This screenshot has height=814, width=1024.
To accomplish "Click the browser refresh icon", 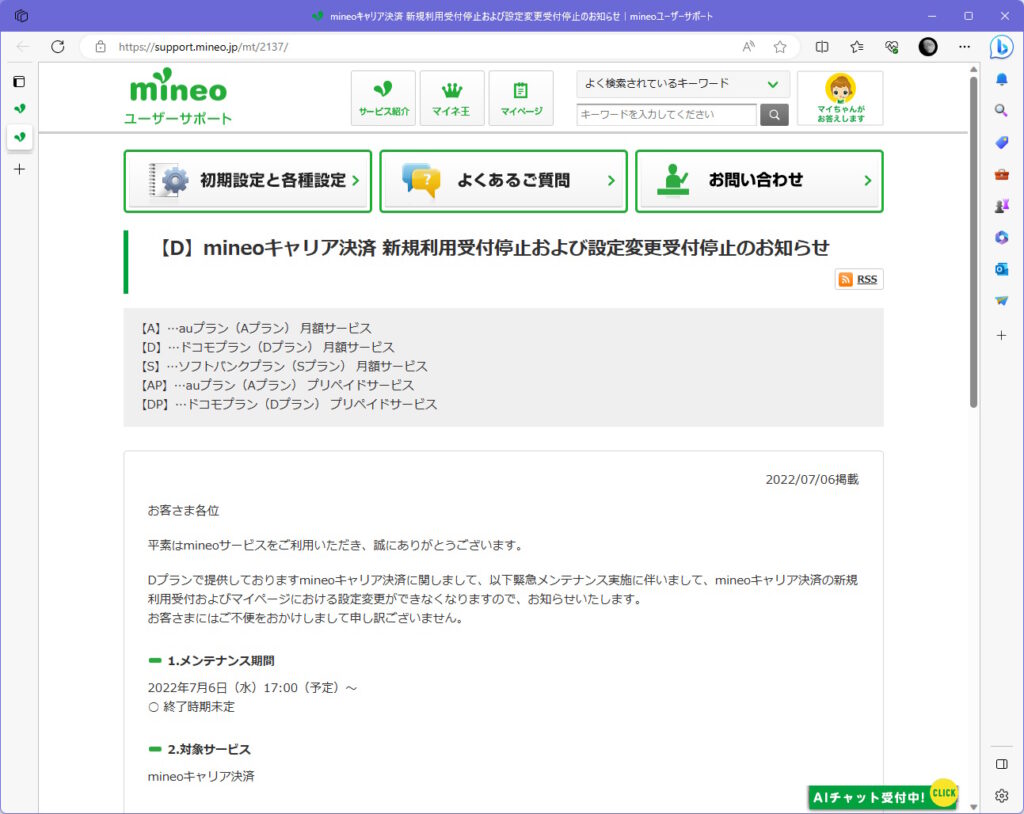I will (57, 46).
